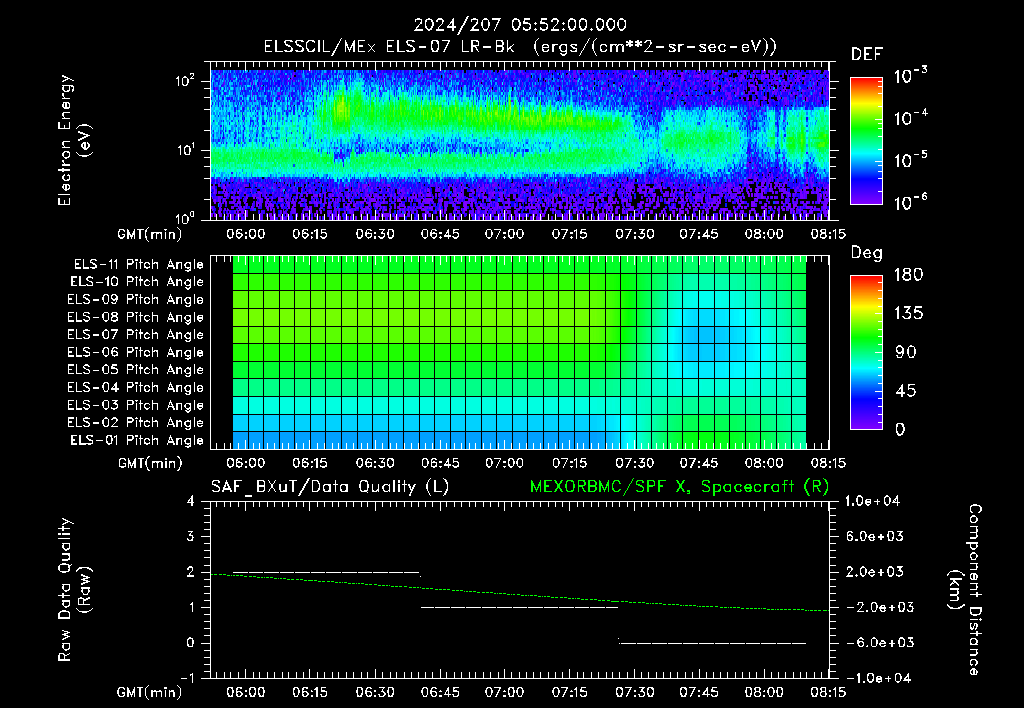Click the 06:00 tick under the spectrogram
This screenshot has height=708, width=1024.
coord(246,234)
